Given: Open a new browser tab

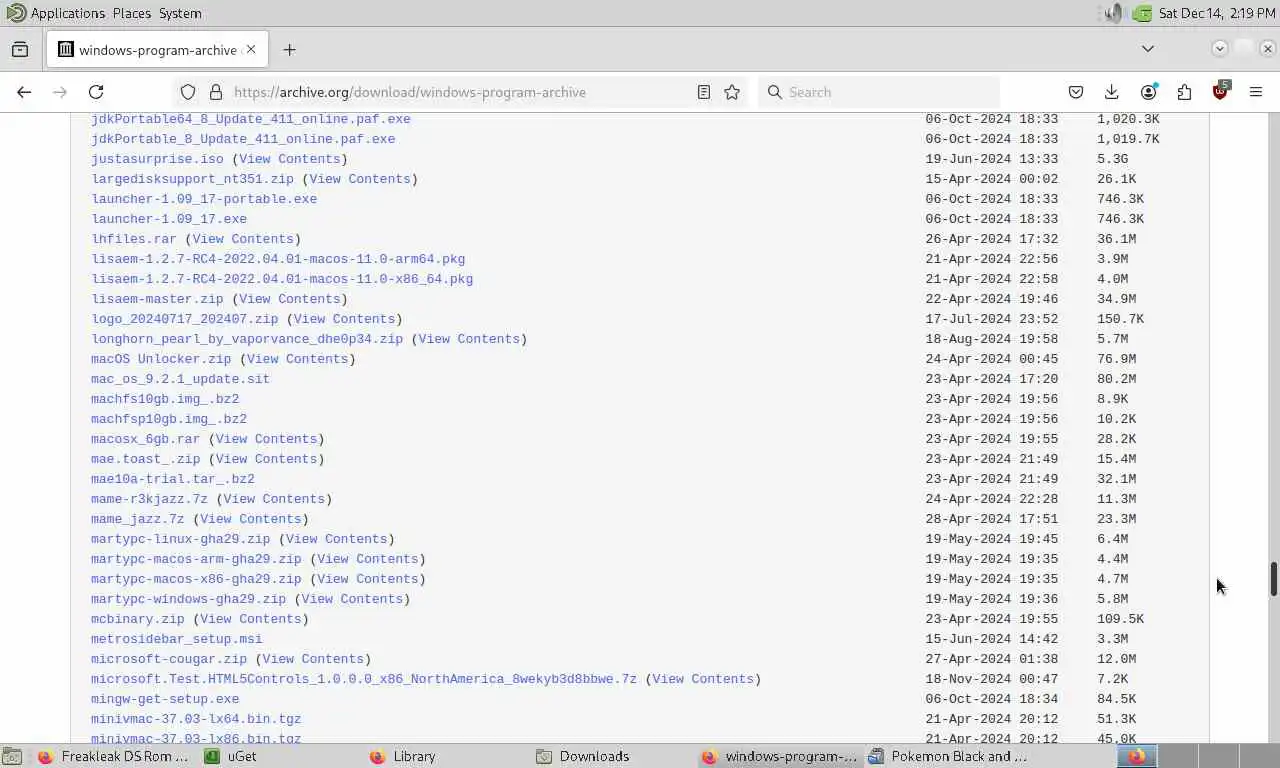Looking at the screenshot, I should (289, 49).
